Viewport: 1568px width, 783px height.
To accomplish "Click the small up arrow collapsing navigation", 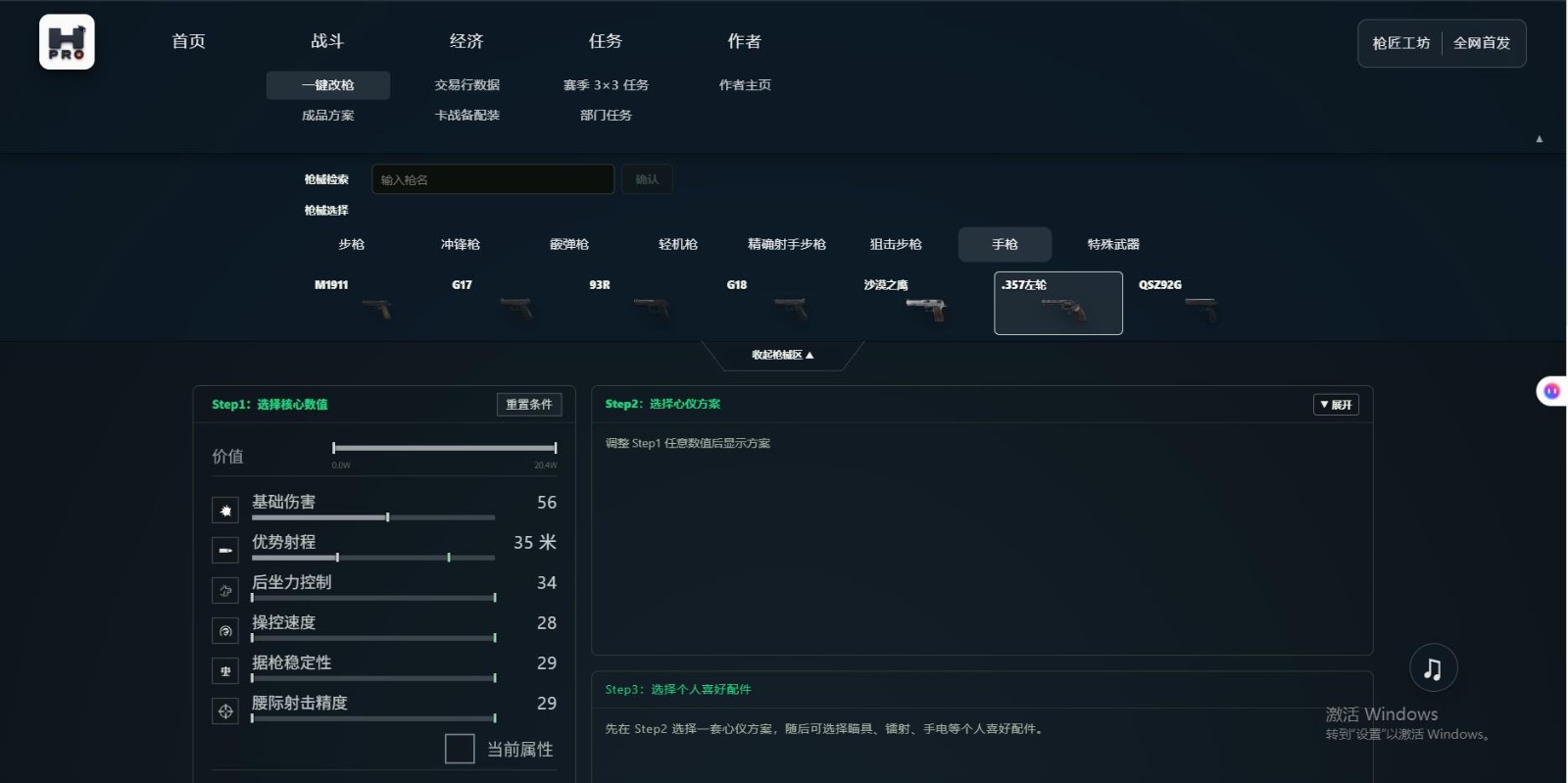I will click(1539, 139).
